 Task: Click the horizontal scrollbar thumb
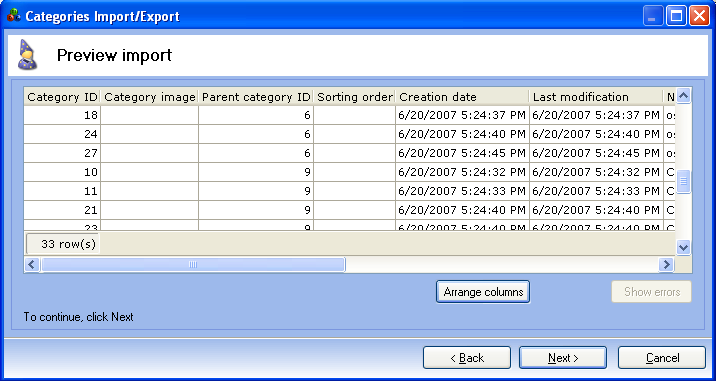pyautogui.click(x=193, y=264)
